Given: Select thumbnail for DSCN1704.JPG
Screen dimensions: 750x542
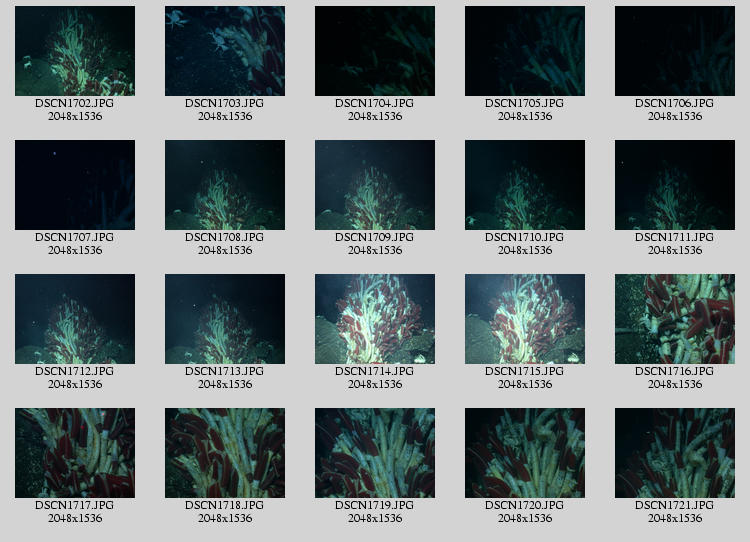Looking at the screenshot, I should 375,51.
